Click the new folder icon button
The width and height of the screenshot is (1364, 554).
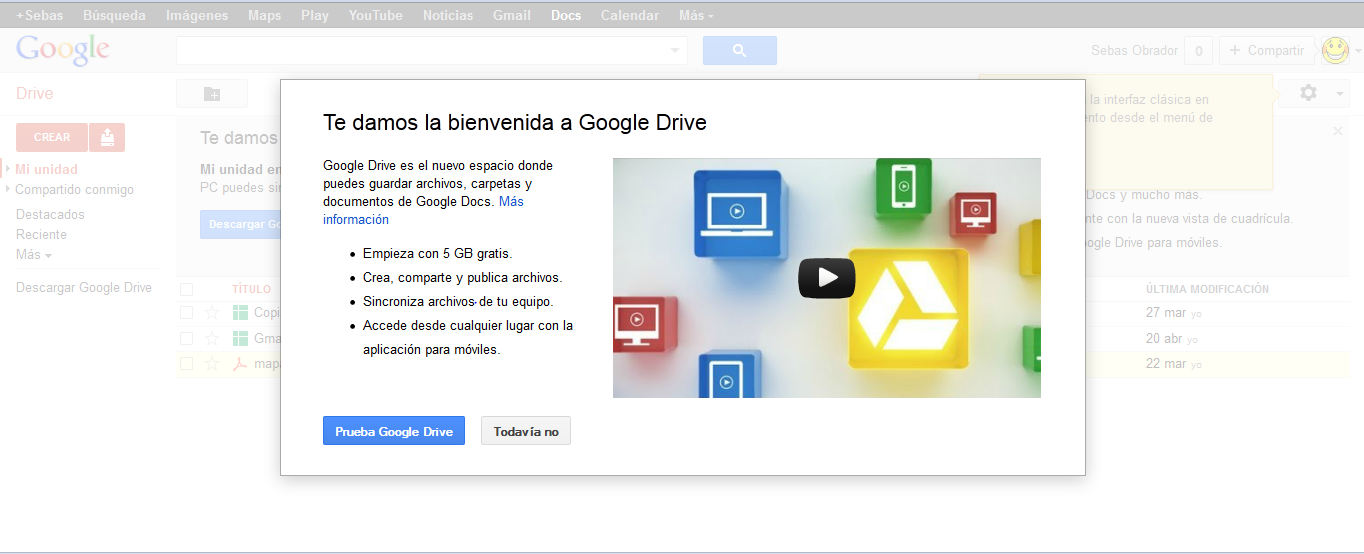[212, 93]
